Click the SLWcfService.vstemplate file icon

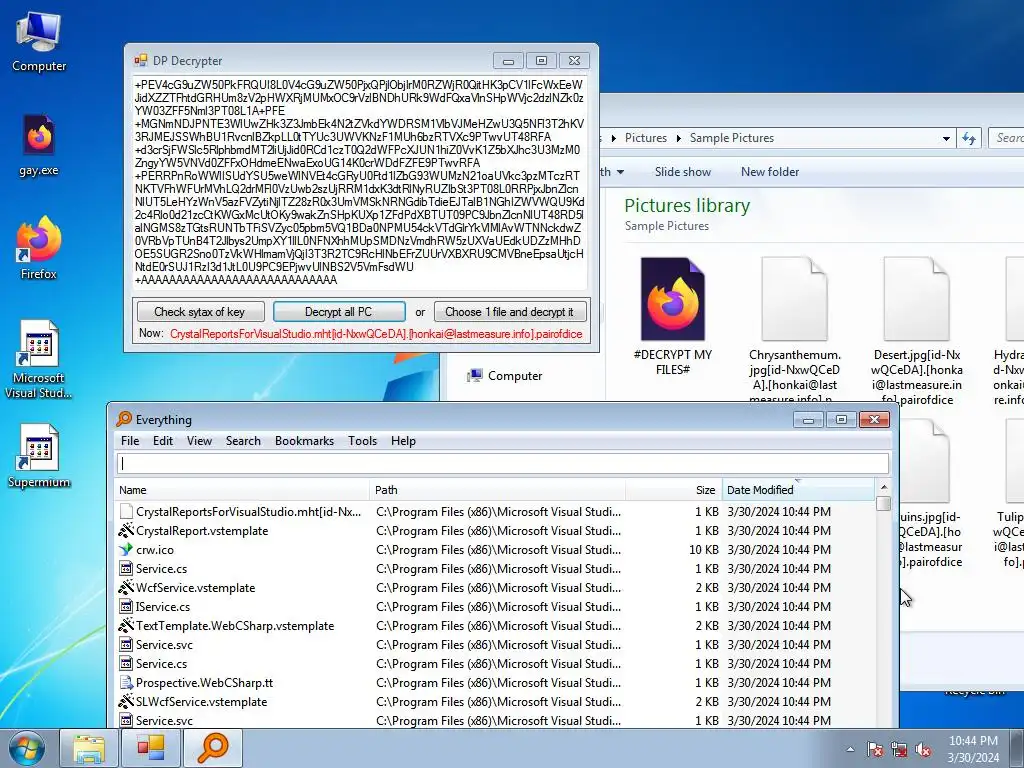126,701
